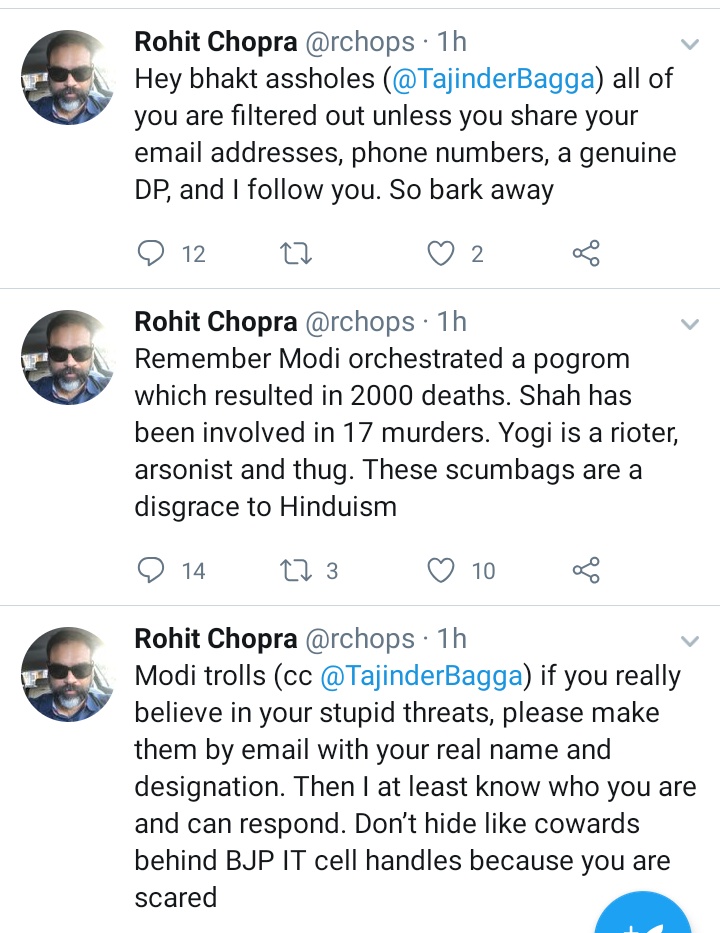Image resolution: width=720 pixels, height=933 pixels.
Task: Like the tweet with 2 likes
Action: coord(441,254)
